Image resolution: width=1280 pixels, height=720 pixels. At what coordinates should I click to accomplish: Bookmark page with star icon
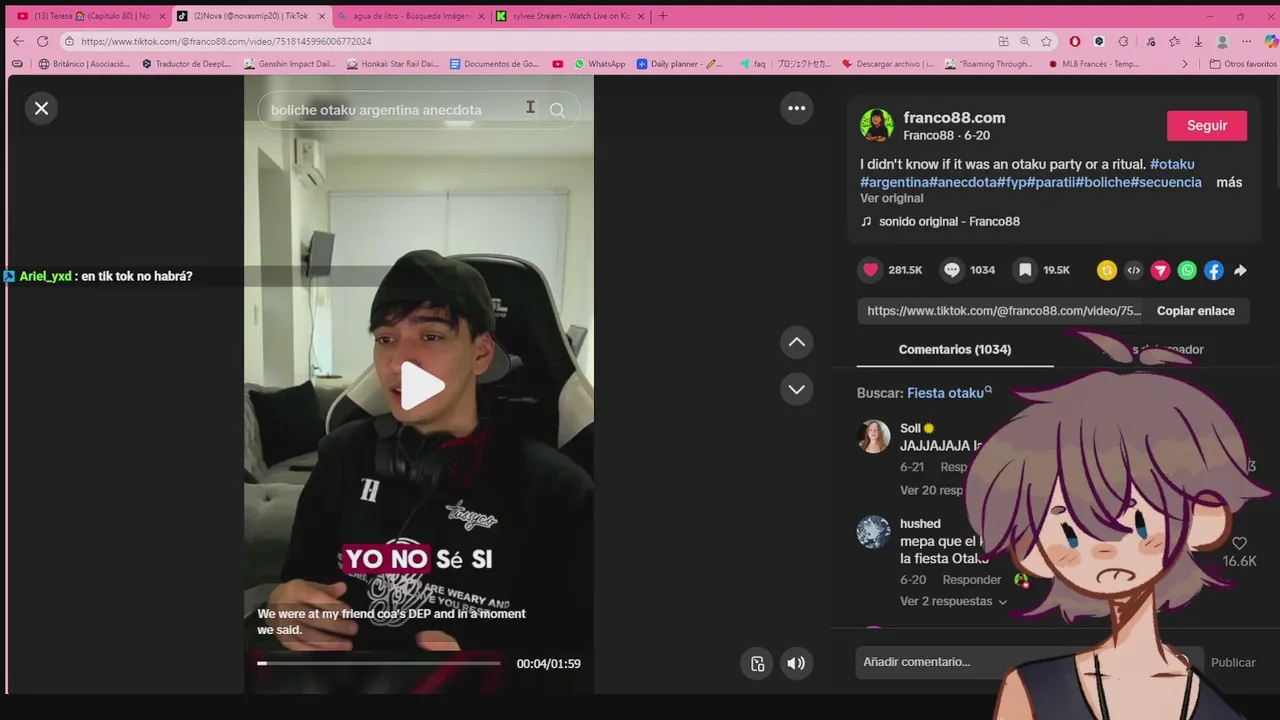coord(1046,41)
